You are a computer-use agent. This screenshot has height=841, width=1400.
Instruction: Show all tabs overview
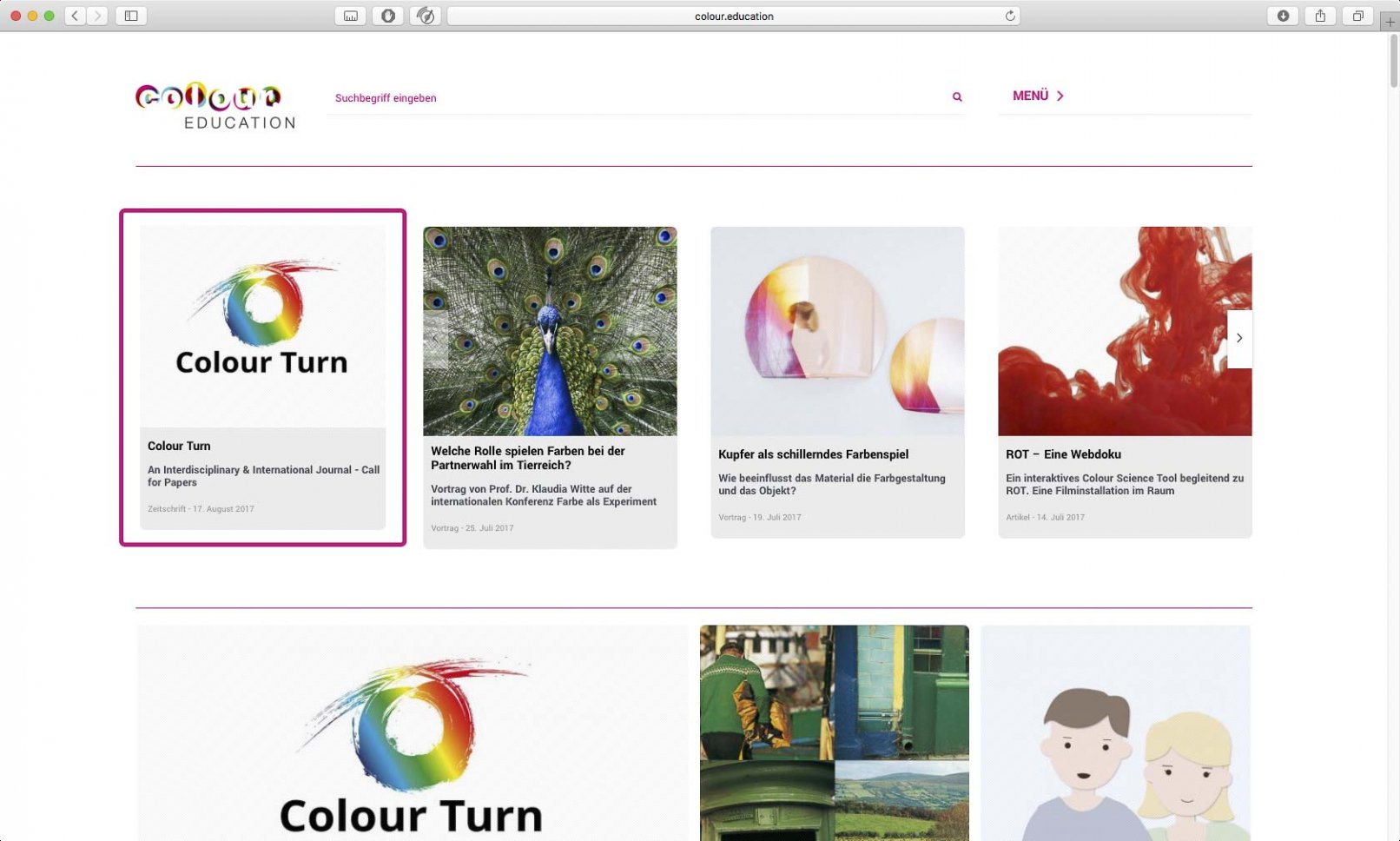point(1357,16)
